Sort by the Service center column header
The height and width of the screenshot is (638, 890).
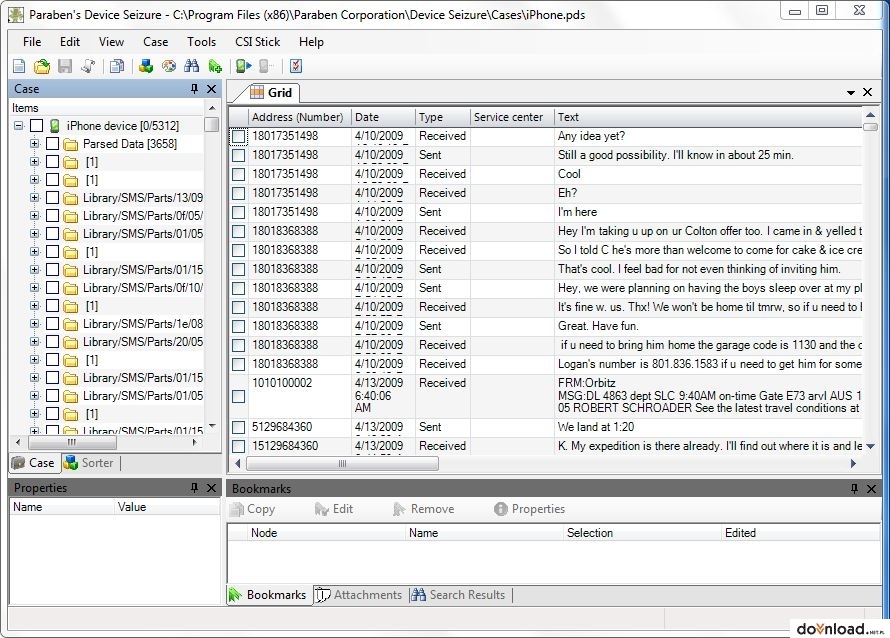tap(512, 117)
